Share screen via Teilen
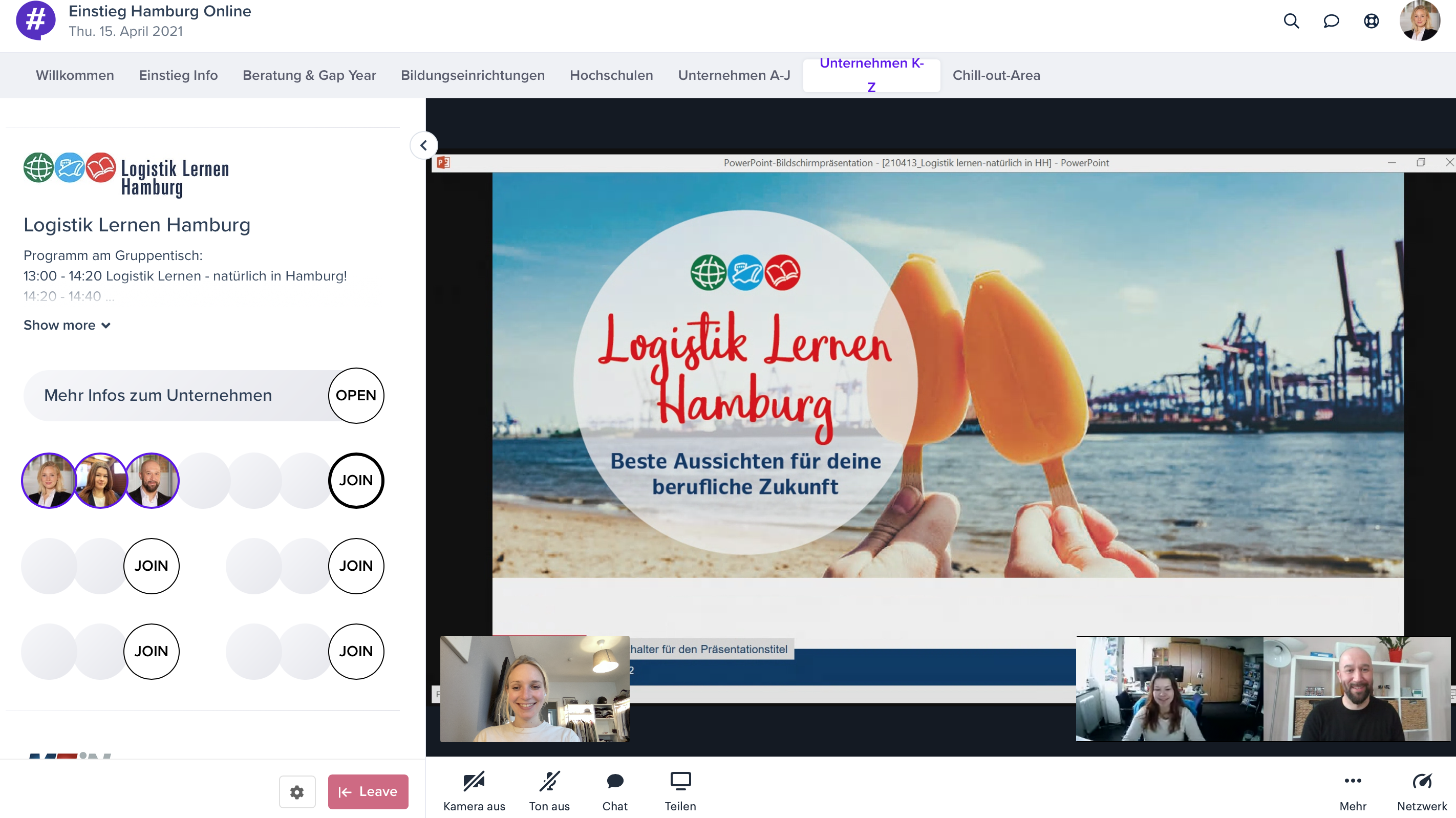 click(680, 791)
